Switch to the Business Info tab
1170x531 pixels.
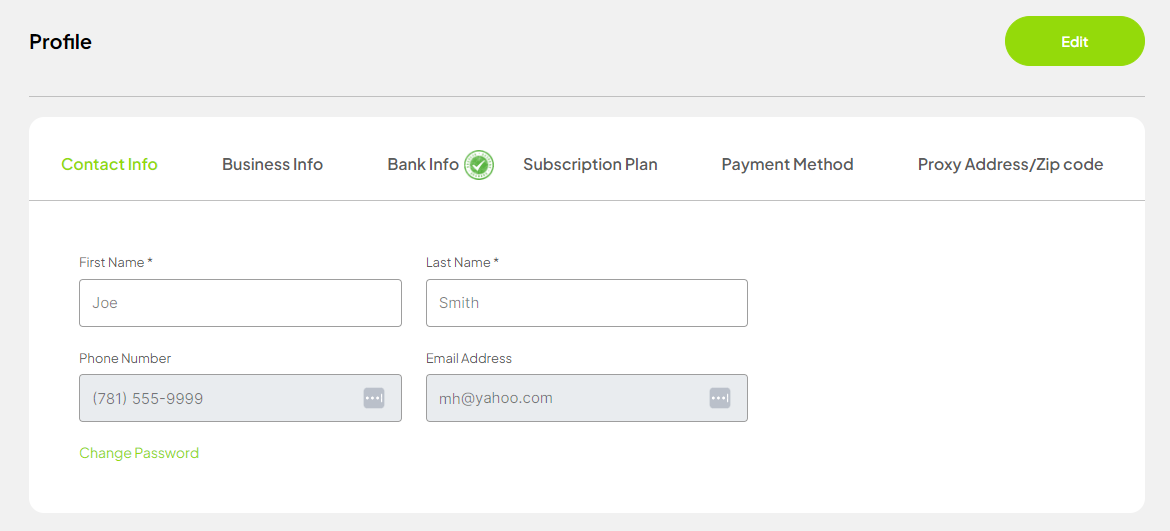coord(272,164)
